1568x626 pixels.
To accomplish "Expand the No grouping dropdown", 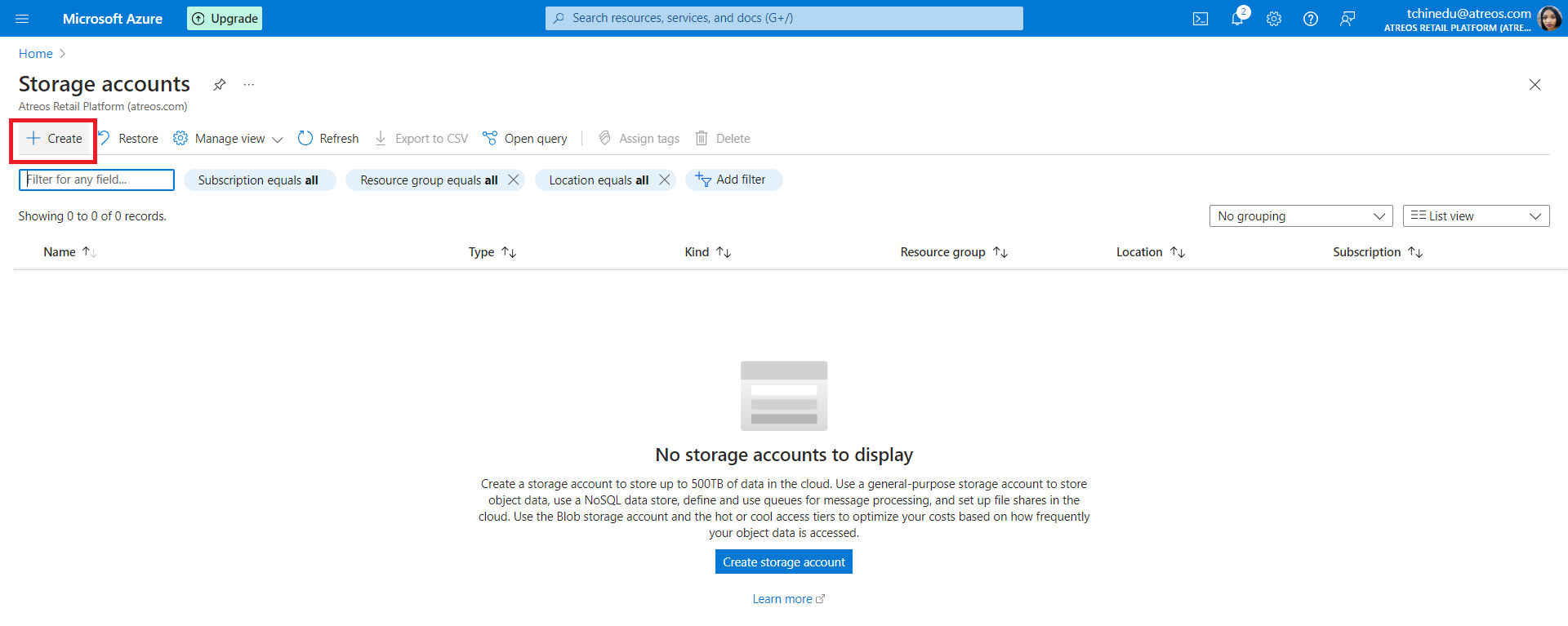I will point(1301,216).
